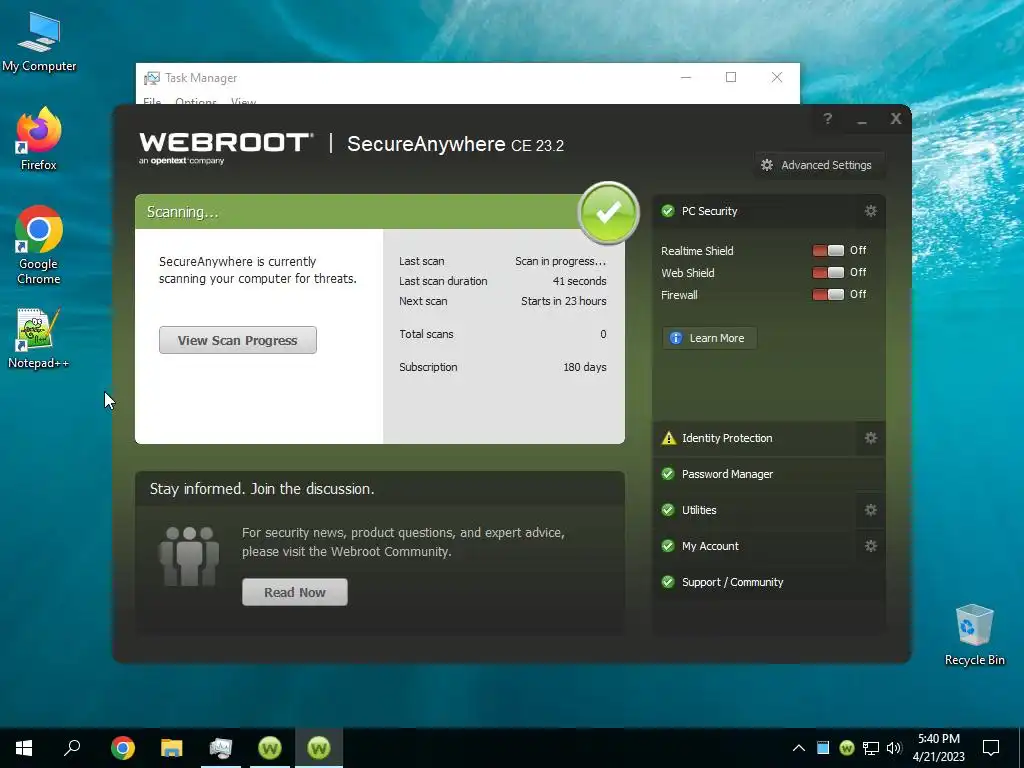Click the '41 seconds' scan duration value
The image size is (1024, 768).
[579, 281]
